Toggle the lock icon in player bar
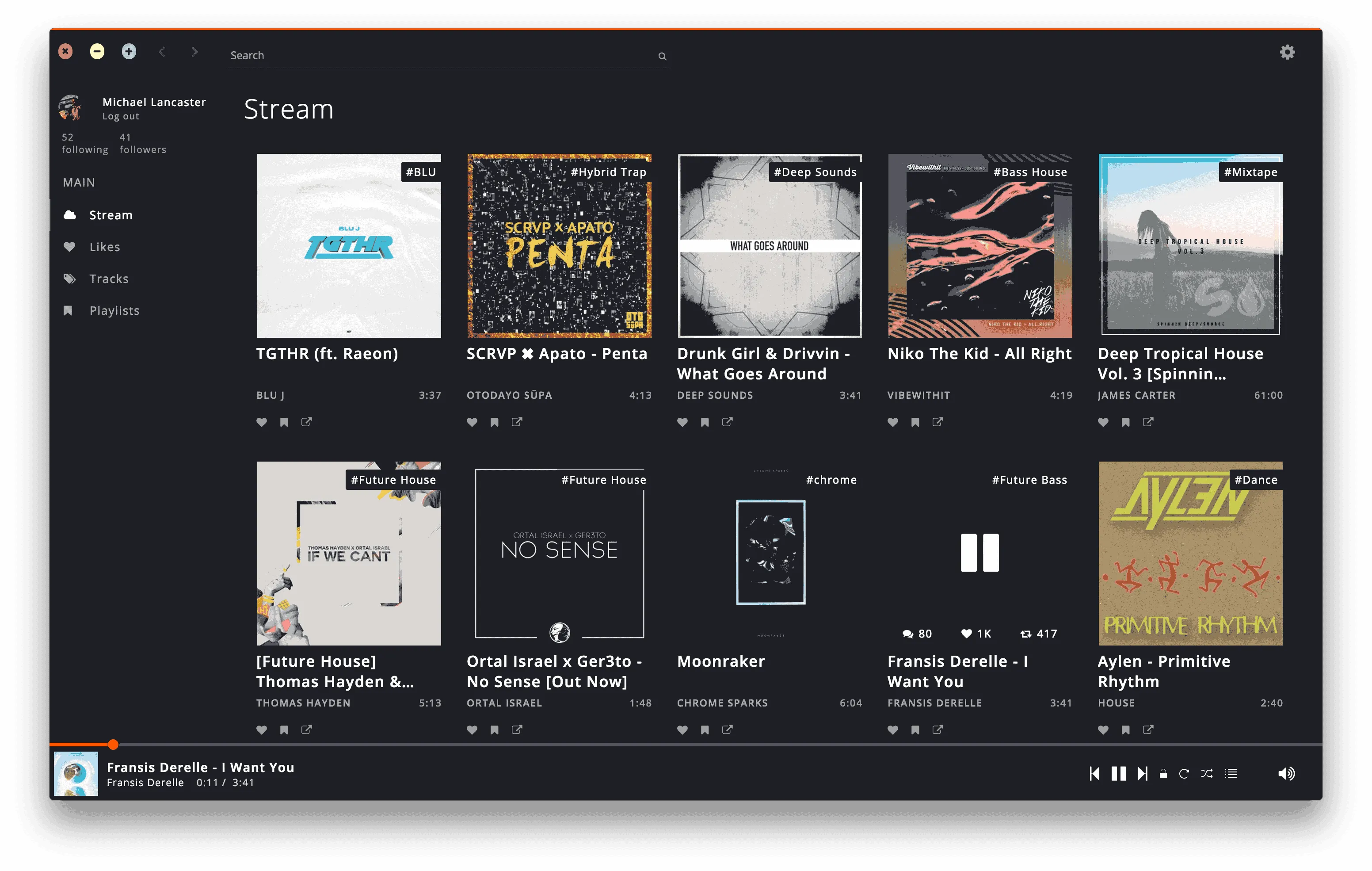 tap(1163, 774)
